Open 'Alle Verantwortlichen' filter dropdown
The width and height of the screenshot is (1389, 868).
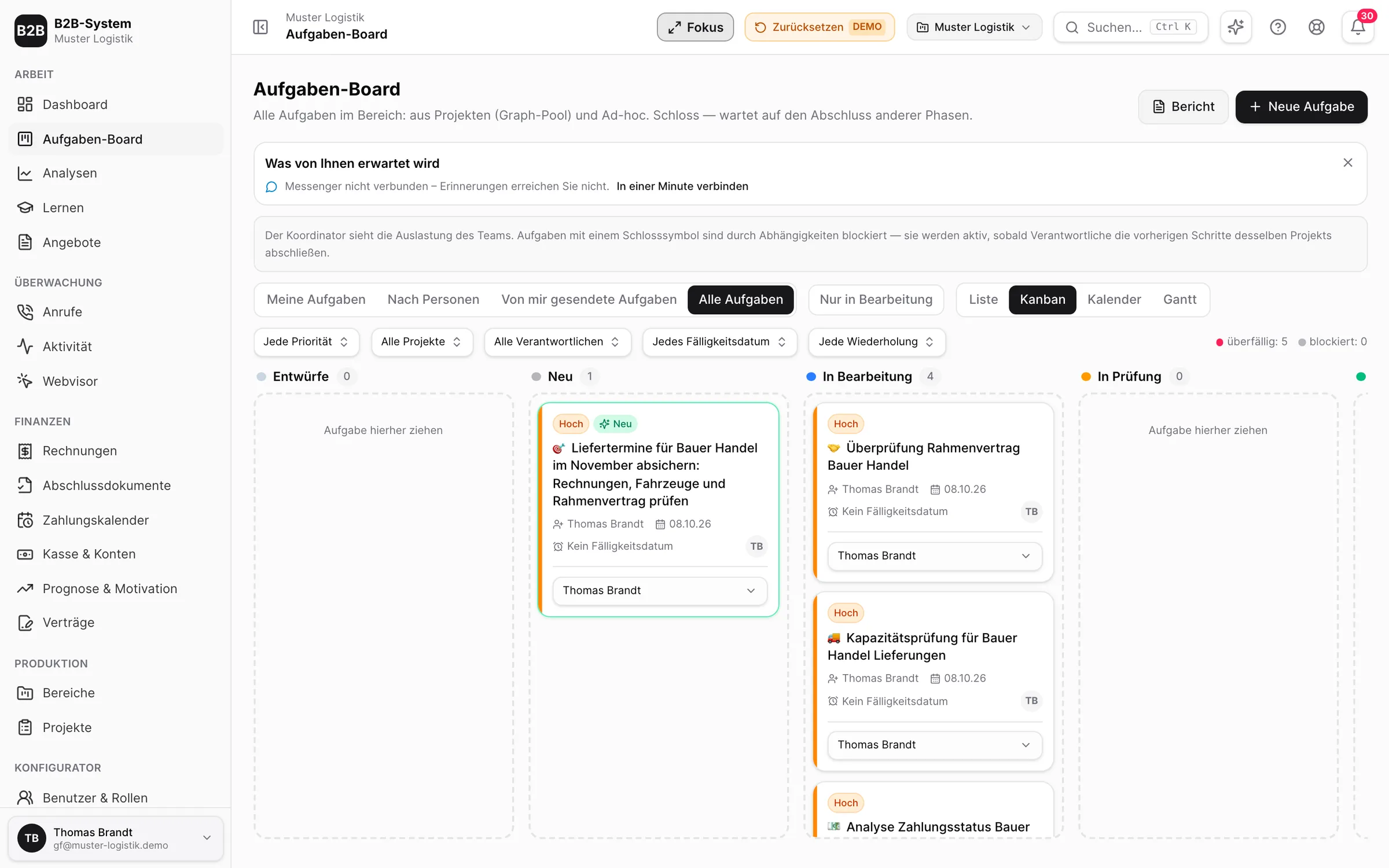(x=557, y=341)
